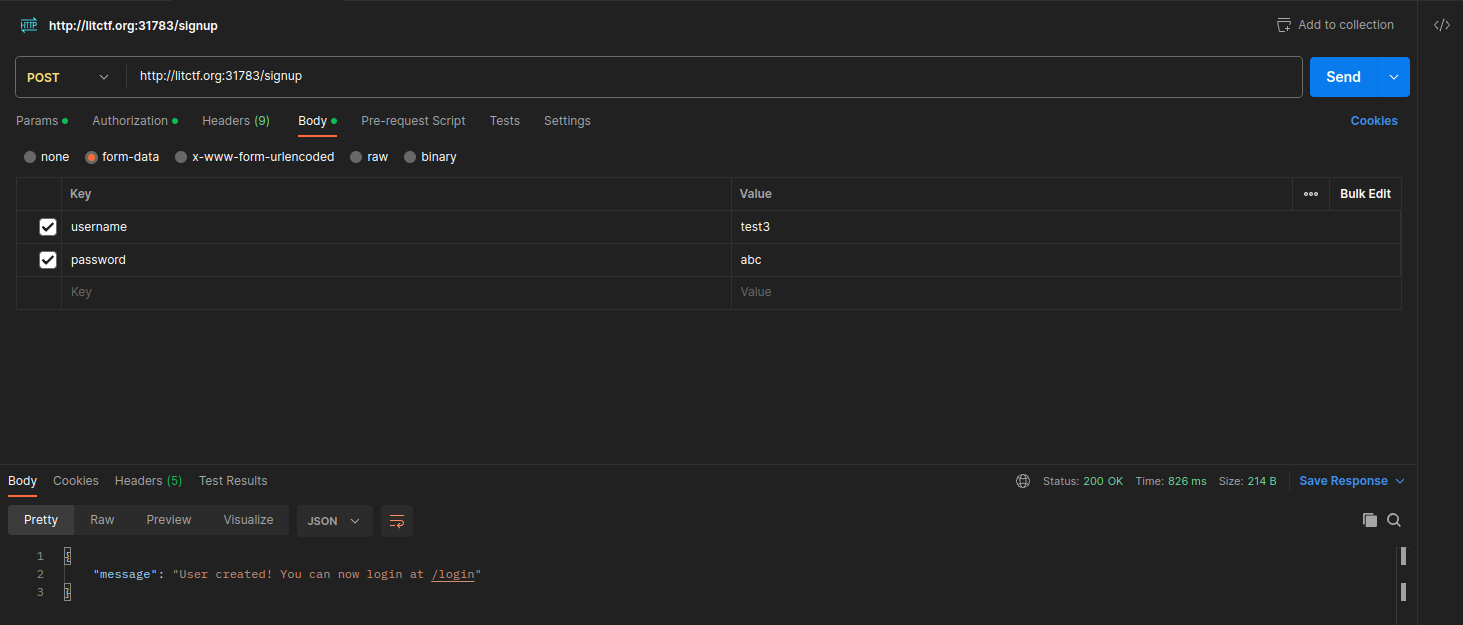Uncheck the password form-data row
1463x625 pixels.
pyautogui.click(x=47, y=259)
